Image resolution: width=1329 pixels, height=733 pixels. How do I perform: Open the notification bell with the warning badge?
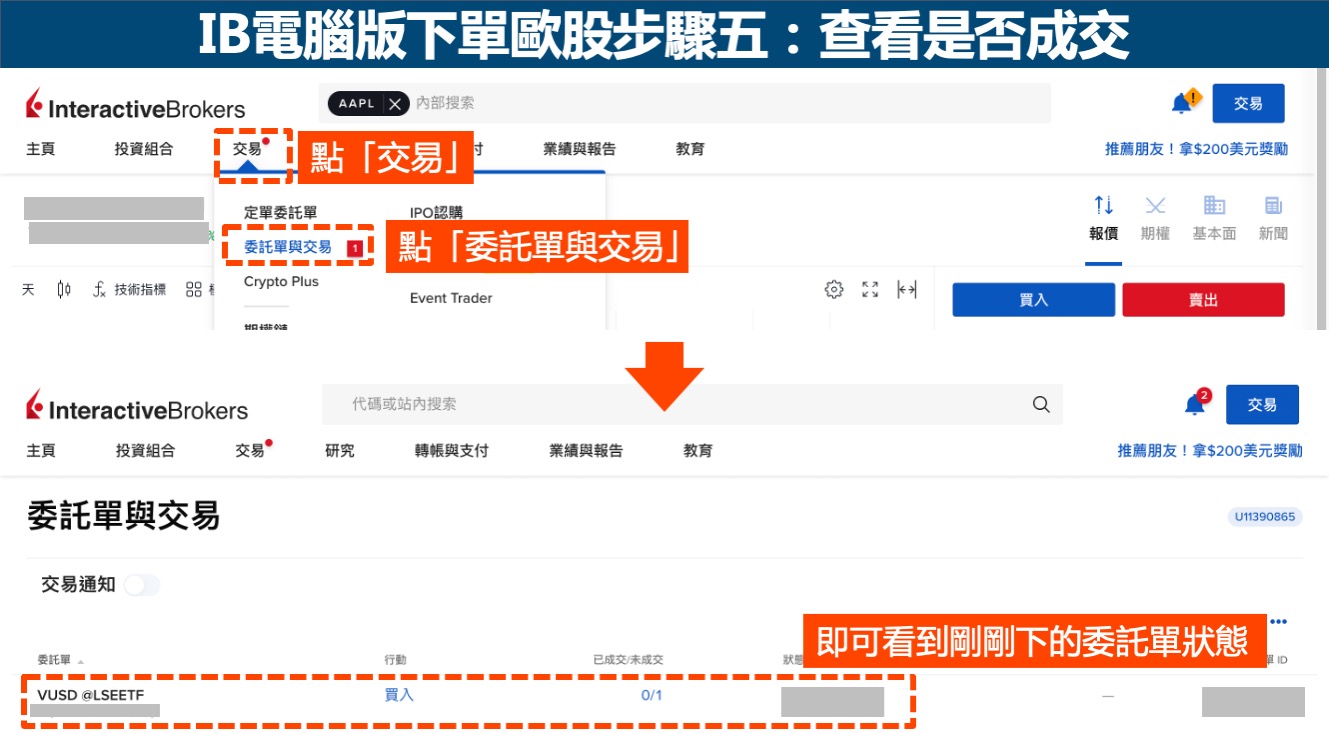[x=1184, y=102]
